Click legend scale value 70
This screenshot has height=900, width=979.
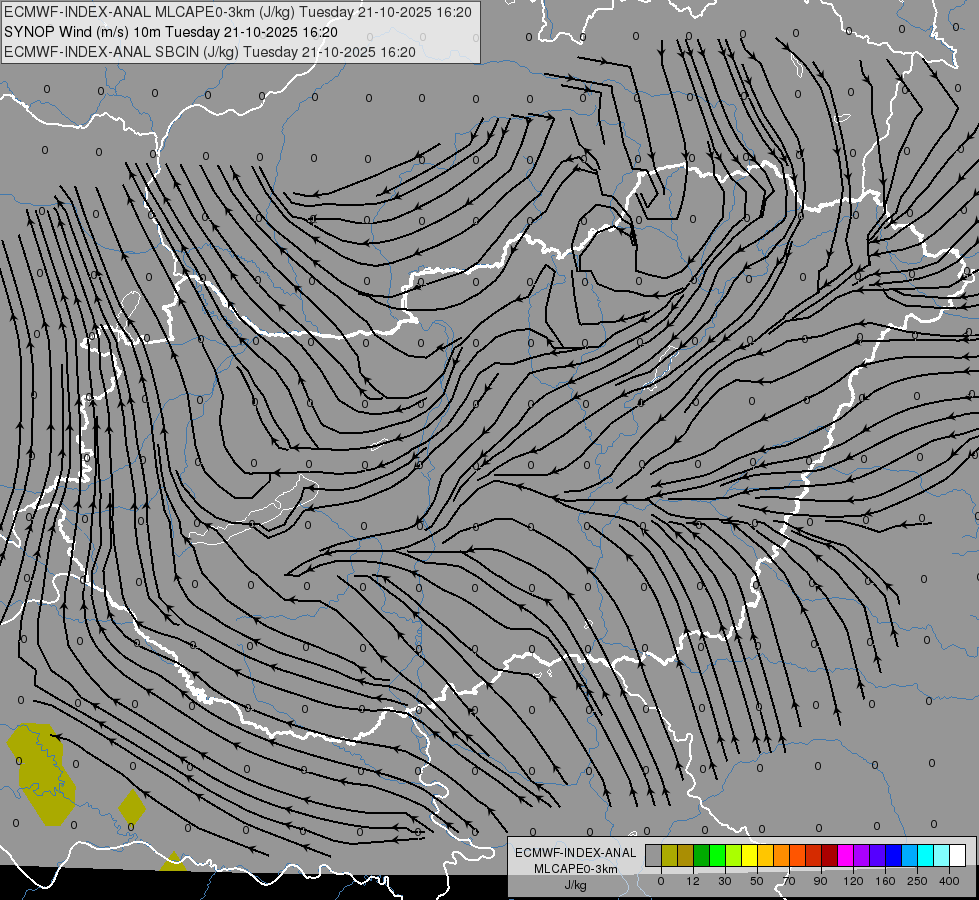(789, 881)
